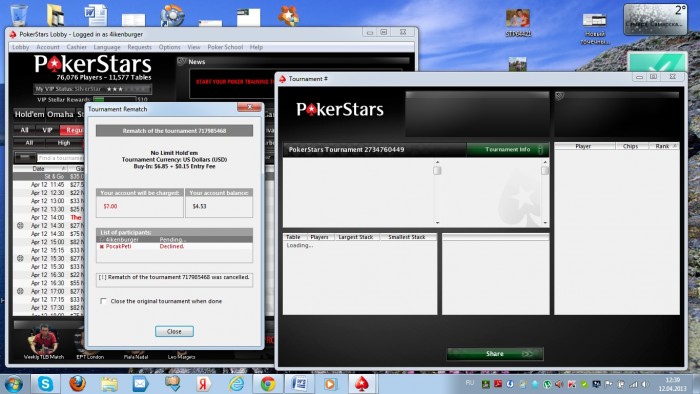
Task: Open the Yandex icon on the taskbar
Action: tap(204, 384)
